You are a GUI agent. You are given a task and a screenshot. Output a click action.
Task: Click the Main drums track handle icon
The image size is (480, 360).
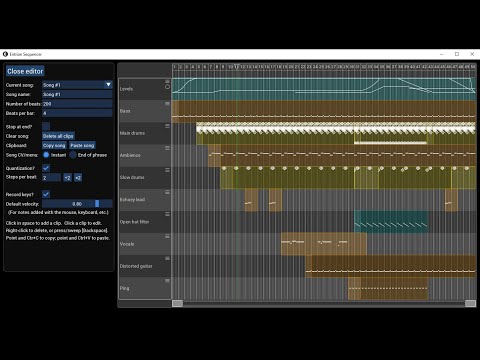pos(167,126)
